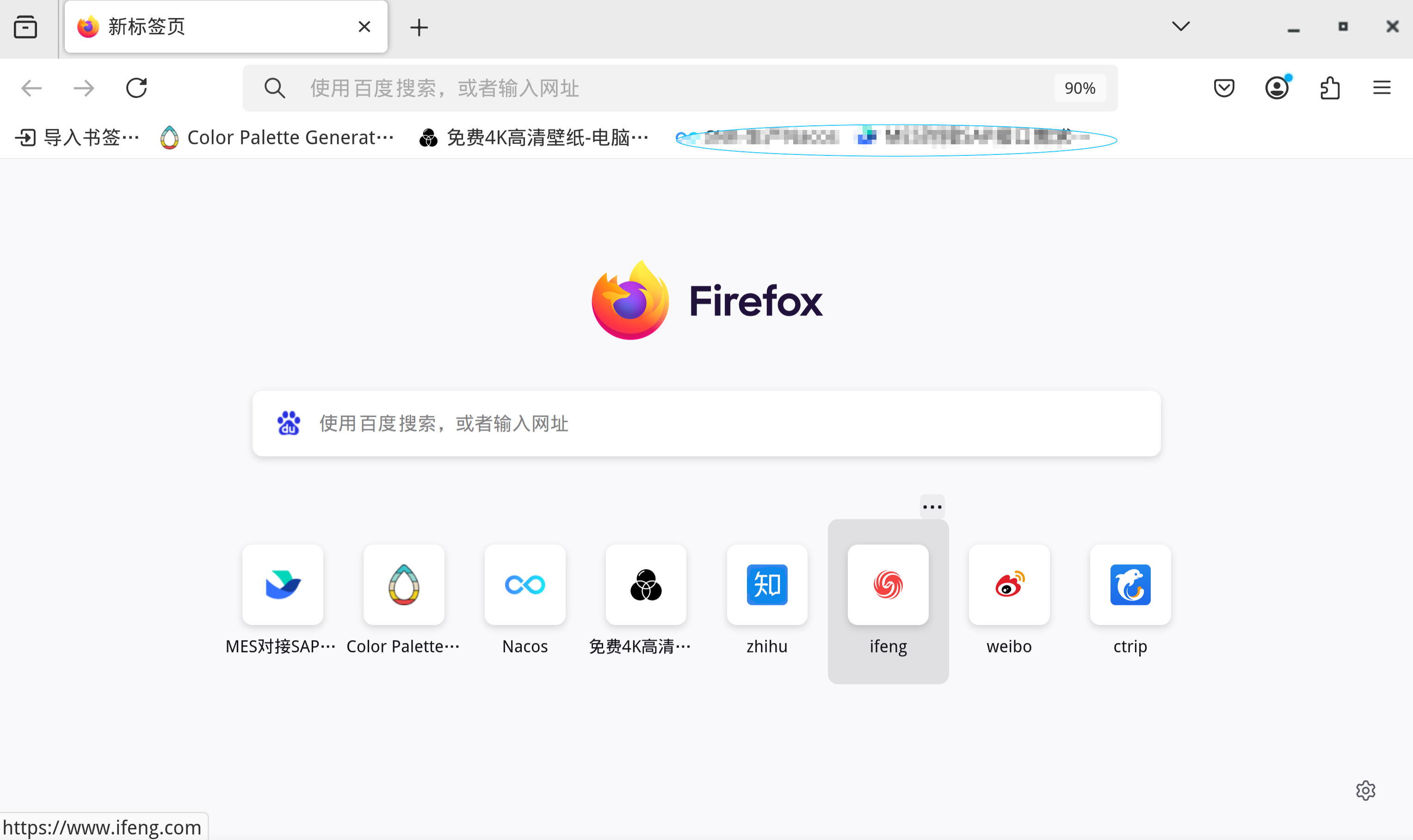Expand the list all tabs chevron
This screenshot has height=840, width=1413.
(1180, 26)
